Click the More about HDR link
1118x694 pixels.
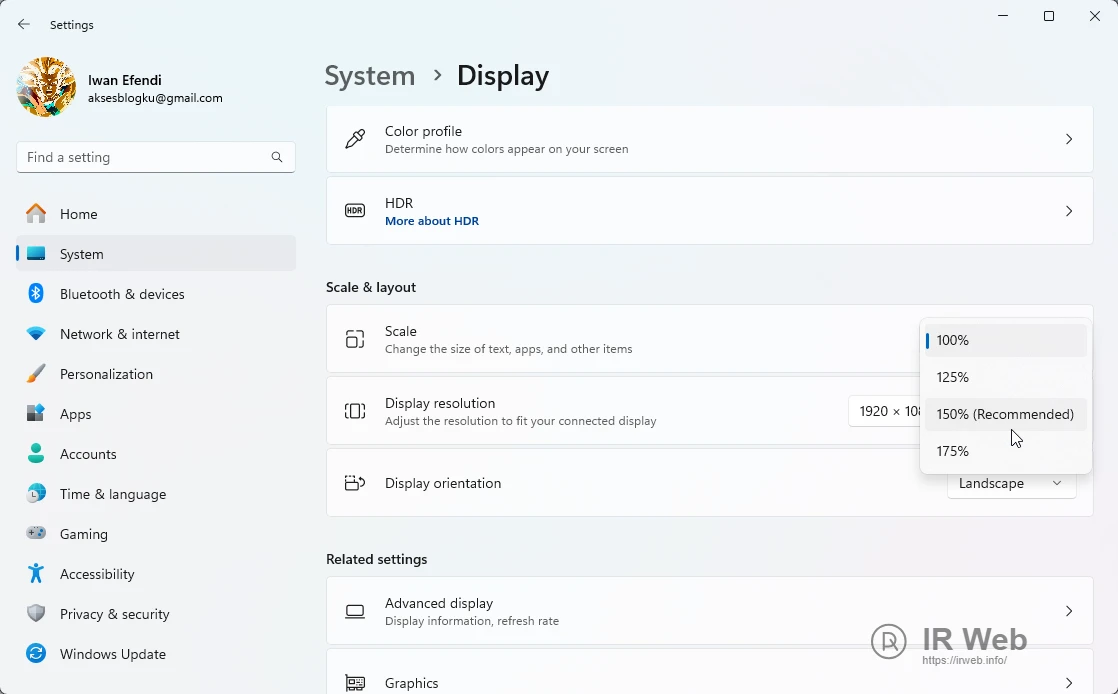(432, 221)
